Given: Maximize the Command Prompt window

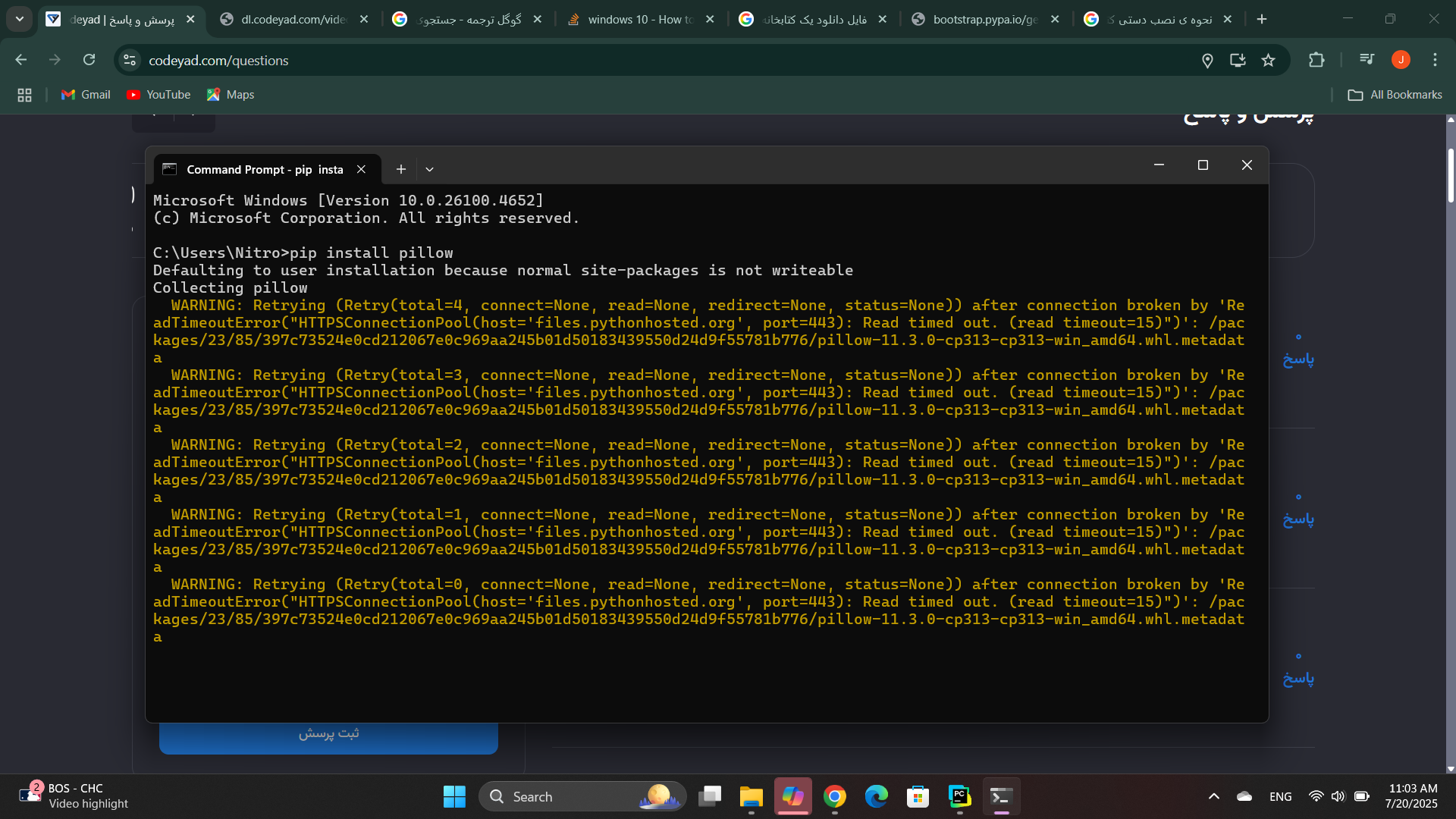Looking at the screenshot, I should coord(1203,165).
